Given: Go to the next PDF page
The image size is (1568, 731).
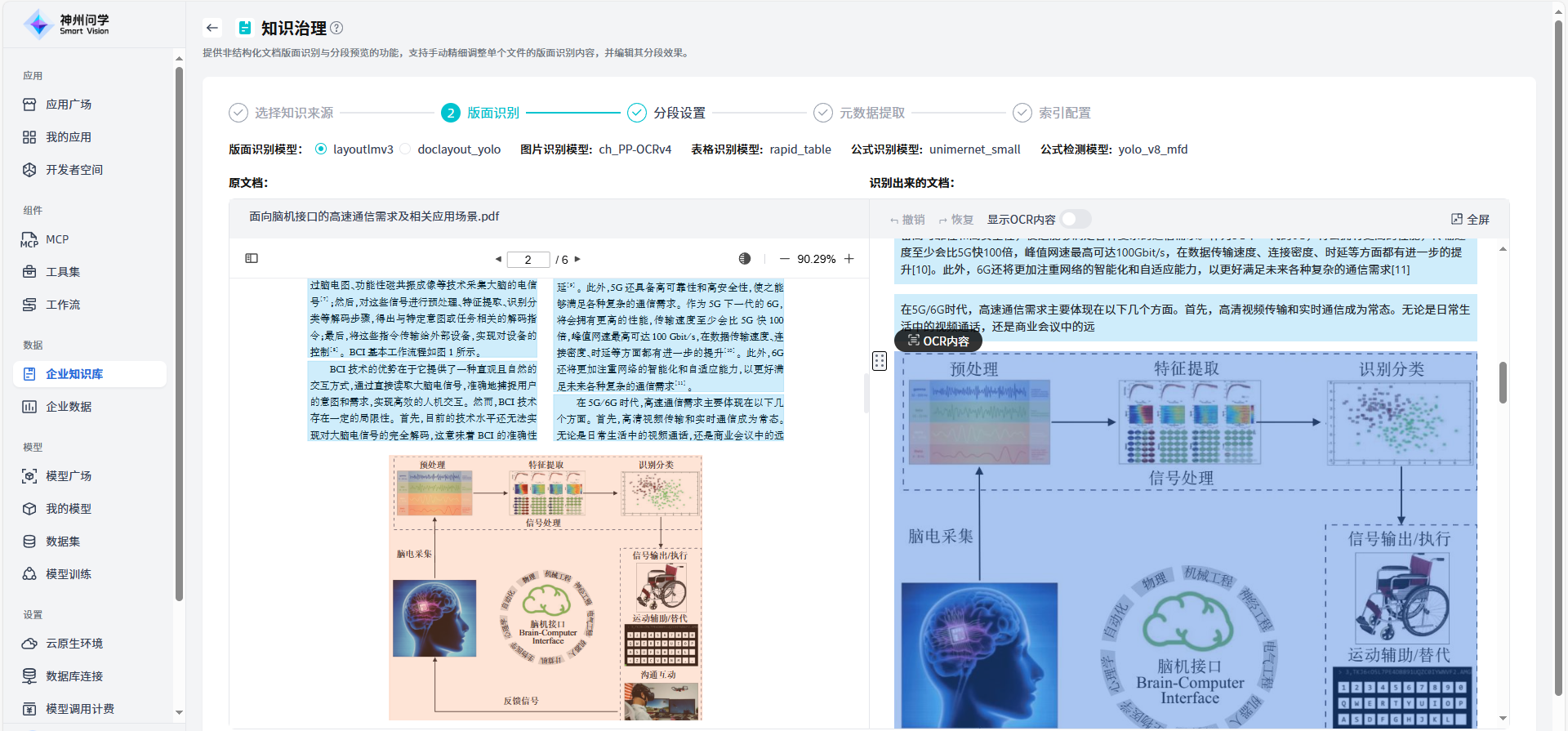Looking at the screenshot, I should (577, 259).
